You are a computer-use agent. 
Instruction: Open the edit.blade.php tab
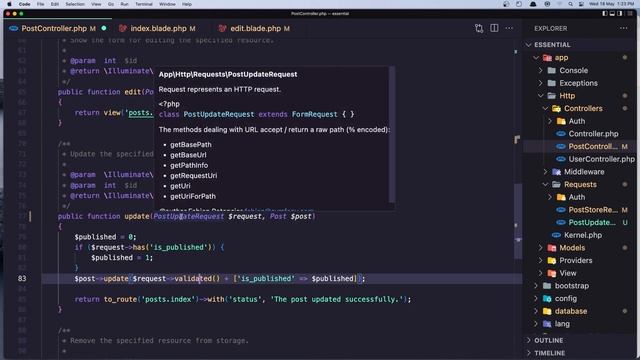260,29
